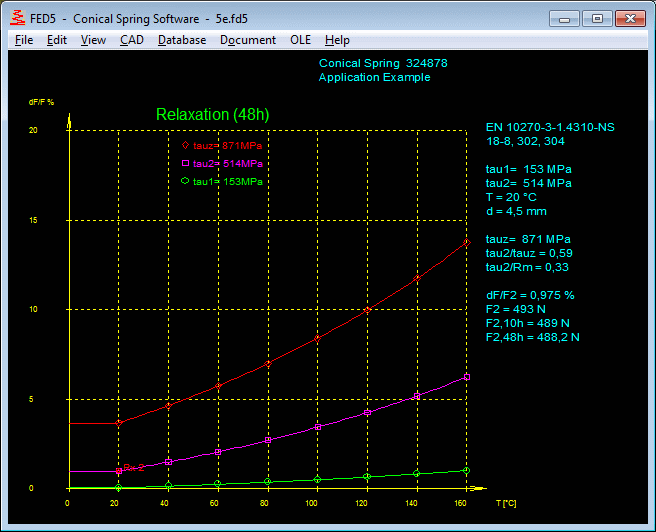Open the View menu

coord(93,40)
